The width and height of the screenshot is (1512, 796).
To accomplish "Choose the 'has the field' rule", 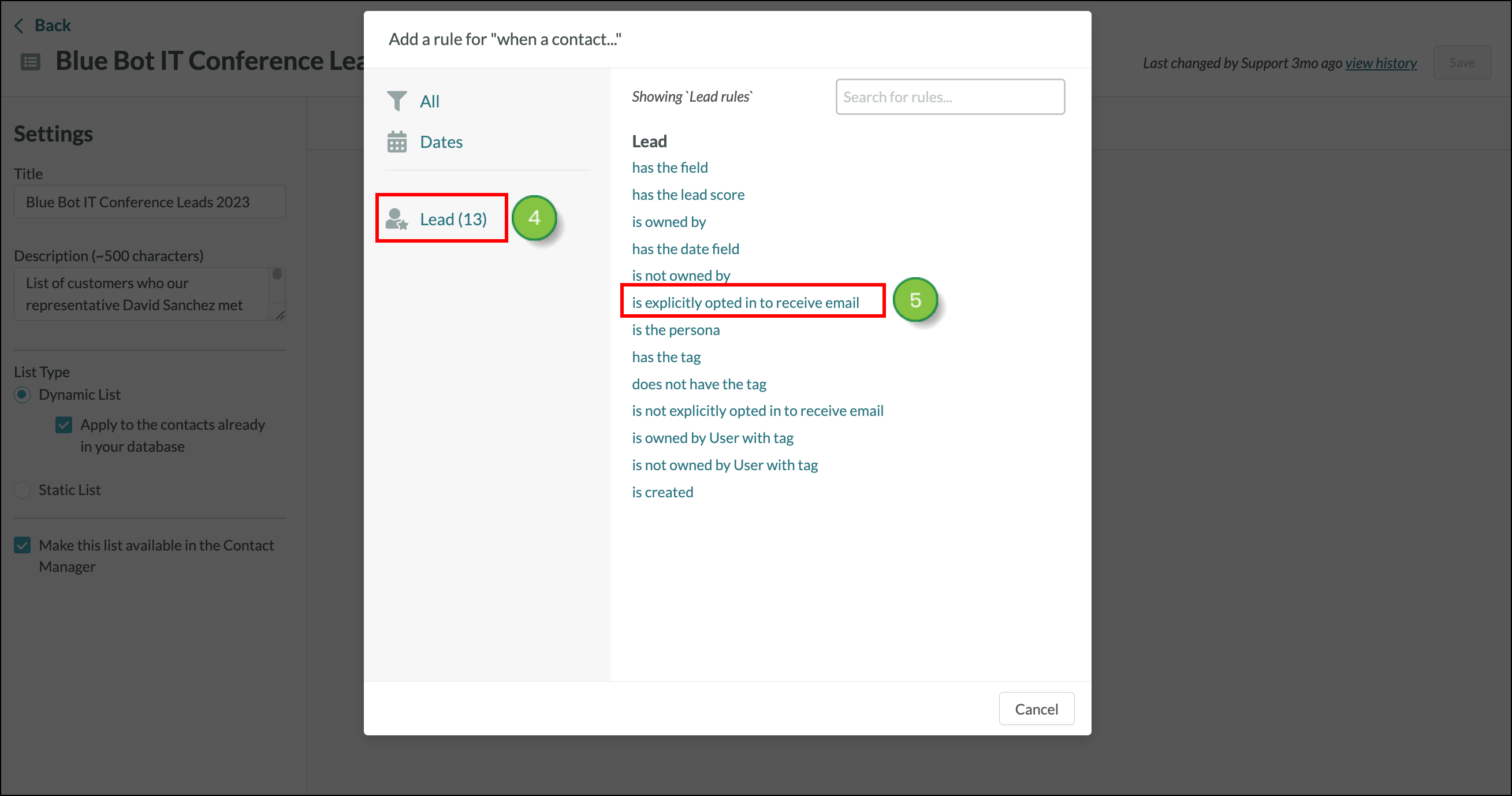I will pyautogui.click(x=670, y=168).
